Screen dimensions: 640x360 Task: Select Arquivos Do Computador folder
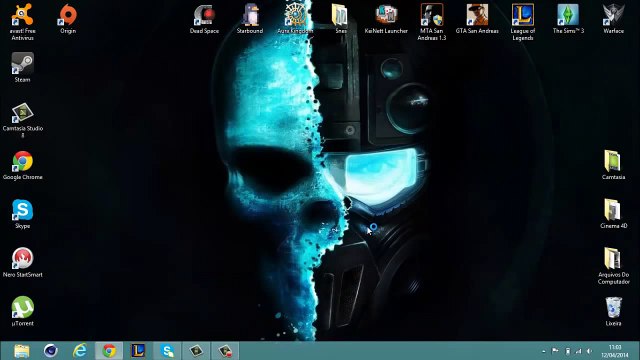[613, 266]
